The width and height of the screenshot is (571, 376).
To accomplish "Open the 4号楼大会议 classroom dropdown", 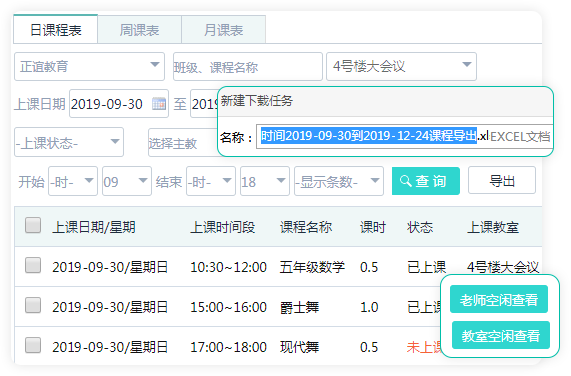I will [x=401, y=66].
